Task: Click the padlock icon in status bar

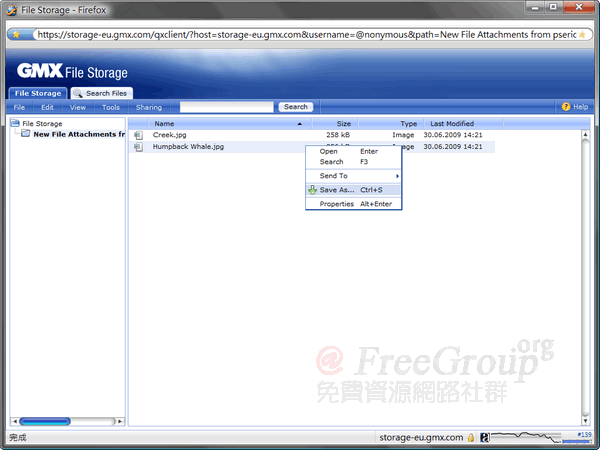Action: click(471, 437)
